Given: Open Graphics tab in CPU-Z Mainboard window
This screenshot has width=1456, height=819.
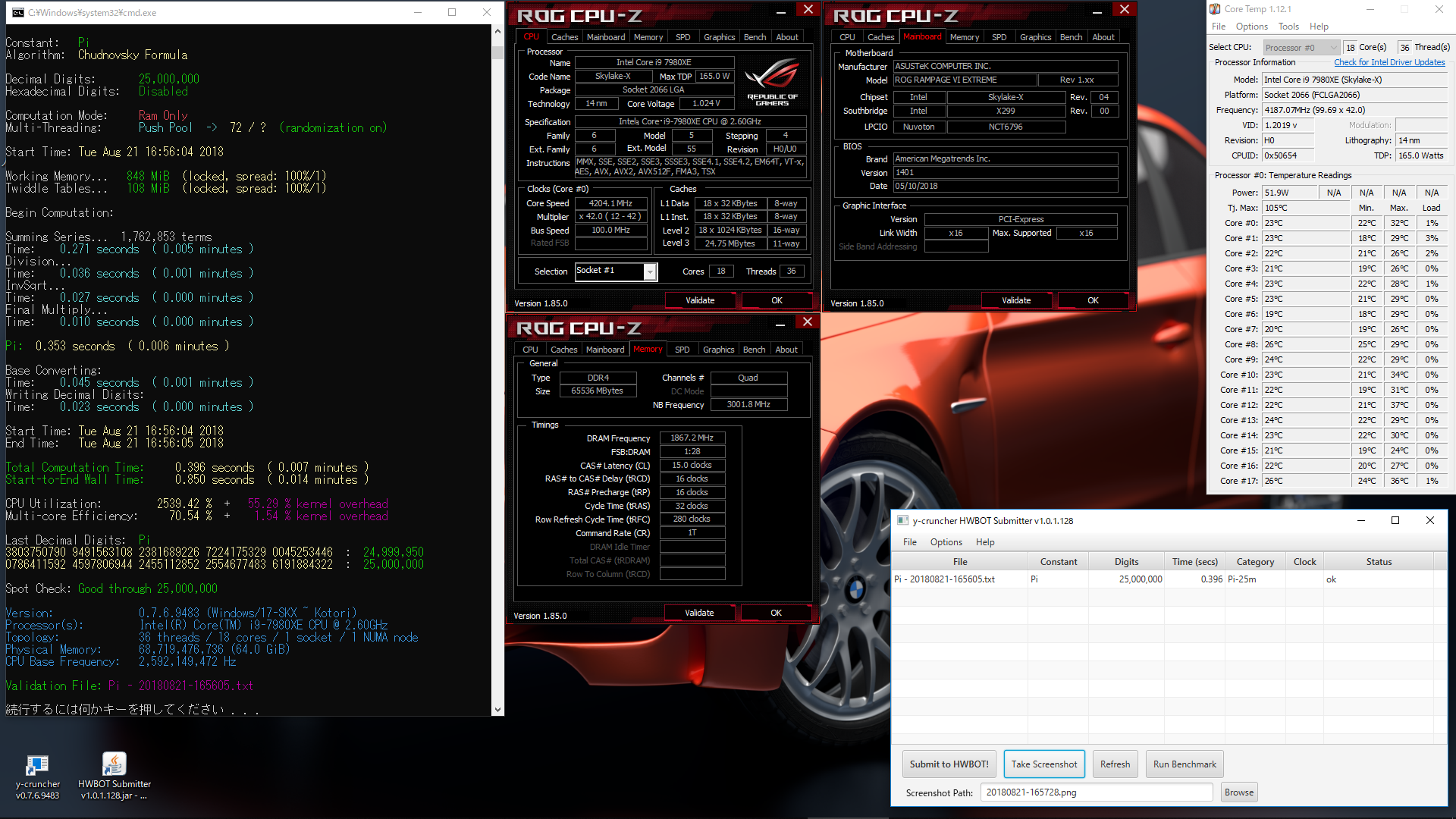Looking at the screenshot, I should tap(1035, 37).
